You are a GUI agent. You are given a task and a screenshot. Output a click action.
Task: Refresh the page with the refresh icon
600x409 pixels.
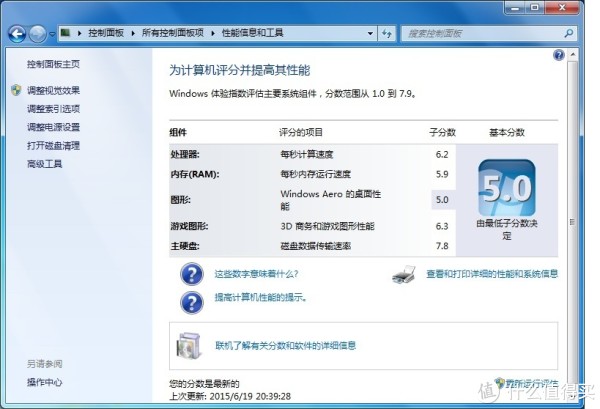[x=387, y=34]
